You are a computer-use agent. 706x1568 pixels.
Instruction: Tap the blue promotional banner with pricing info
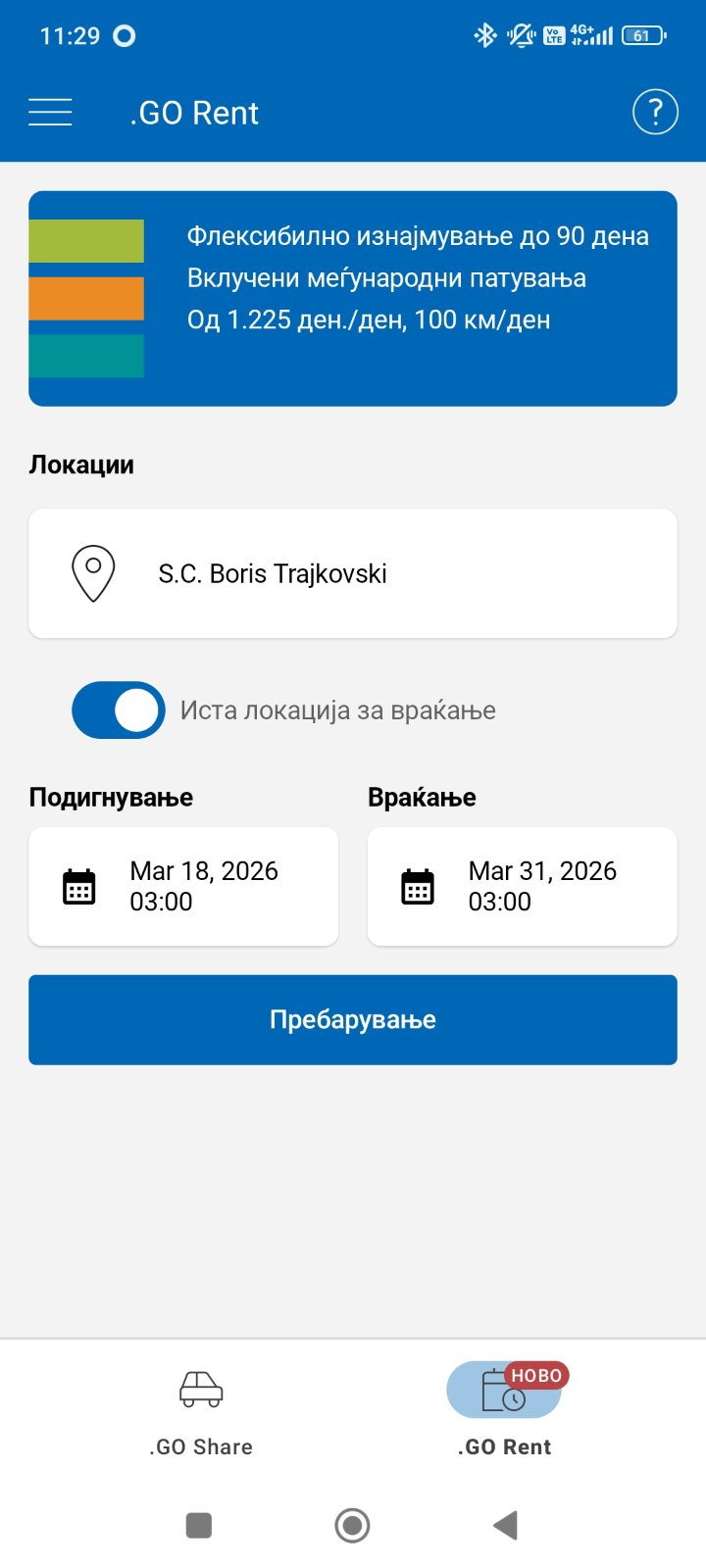click(x=353, y=299)
